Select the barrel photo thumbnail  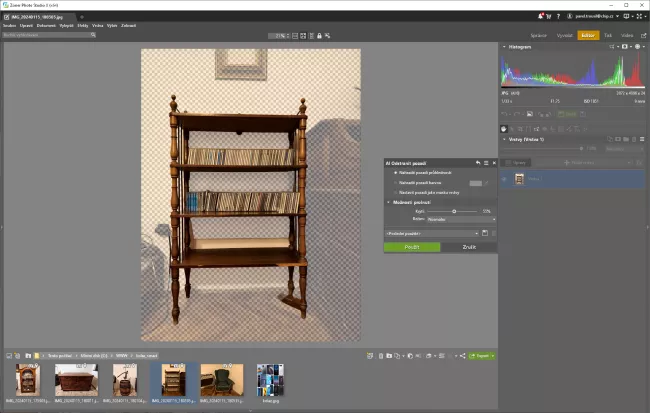coord(125,380)
